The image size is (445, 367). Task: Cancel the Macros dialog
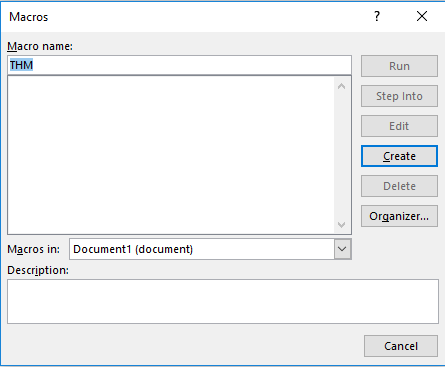tap(401, 346)
